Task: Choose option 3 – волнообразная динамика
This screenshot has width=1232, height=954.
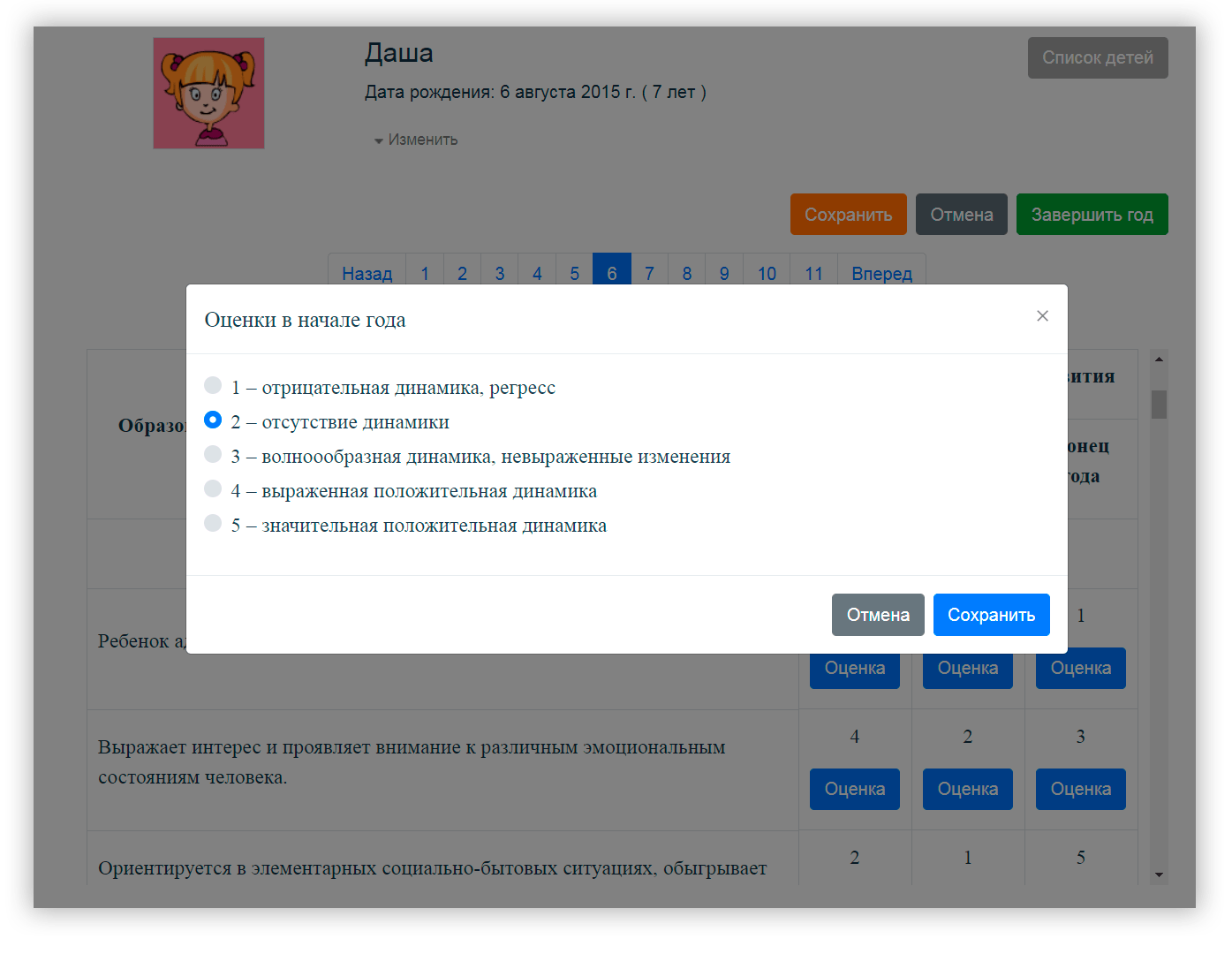Action: 213,455
